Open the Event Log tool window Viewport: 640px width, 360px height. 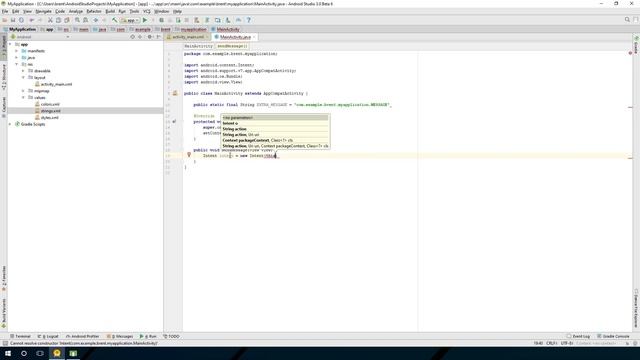[x=578, y=336]
